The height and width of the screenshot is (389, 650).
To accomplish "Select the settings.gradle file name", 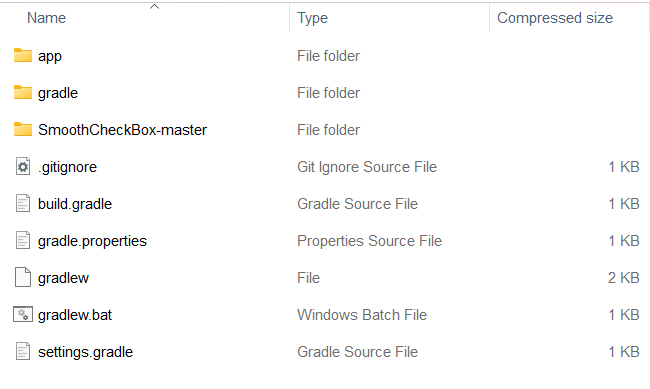I will point(85,352).
